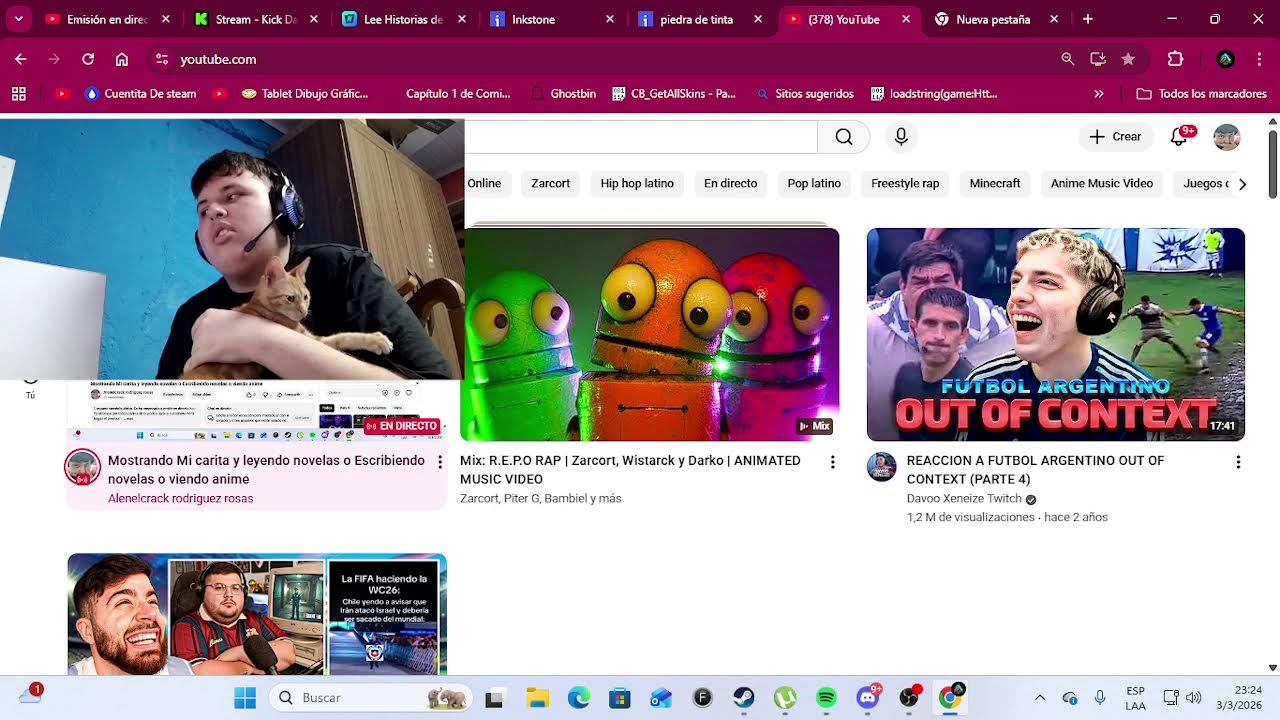This screenshot has height=720, width=1280.
Task: Open the Ghostbin bookmark
Action: click(563, 94)
